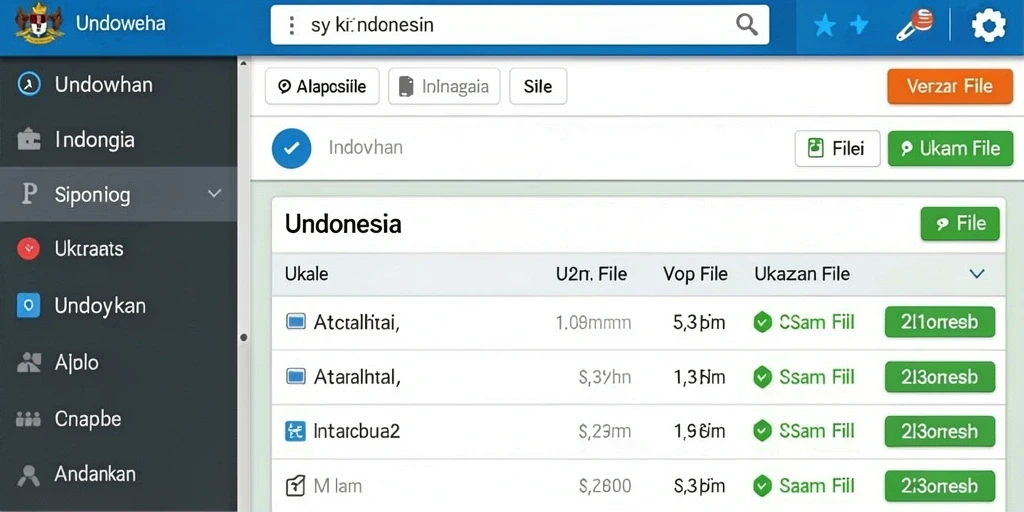
Task: Click the second blue star icon
Action: [x=859, y=25]
